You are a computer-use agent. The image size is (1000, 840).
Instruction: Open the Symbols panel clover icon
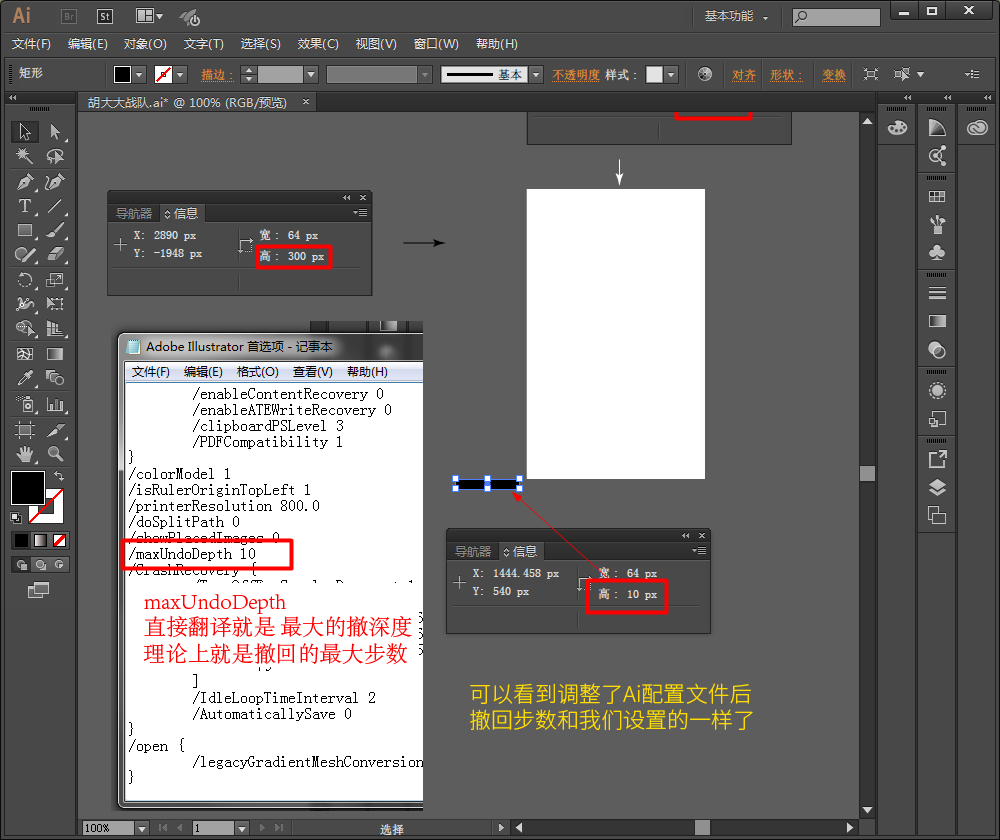click(937, 253)
